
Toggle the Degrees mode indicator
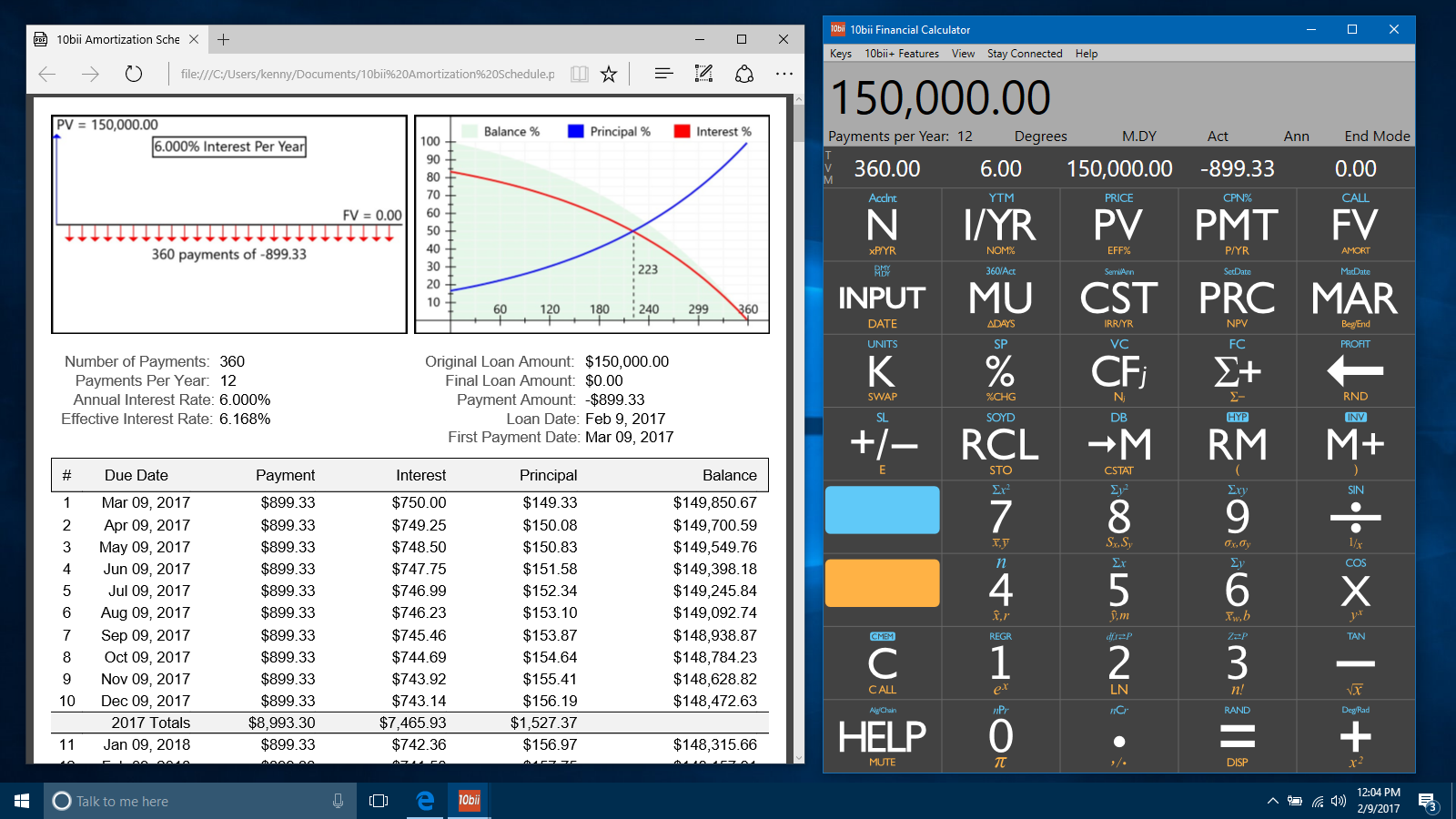pyautogui.click(x=1039, y=136)
